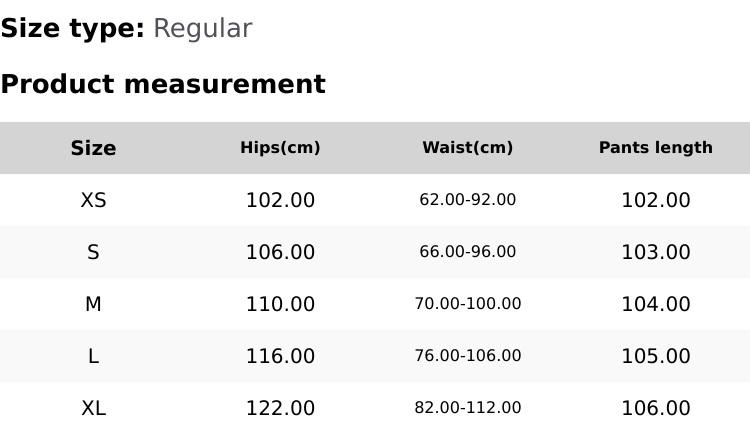Click the 106.00 hips value for S
Viewport: 750px width, 434px height.
(280, 252)
